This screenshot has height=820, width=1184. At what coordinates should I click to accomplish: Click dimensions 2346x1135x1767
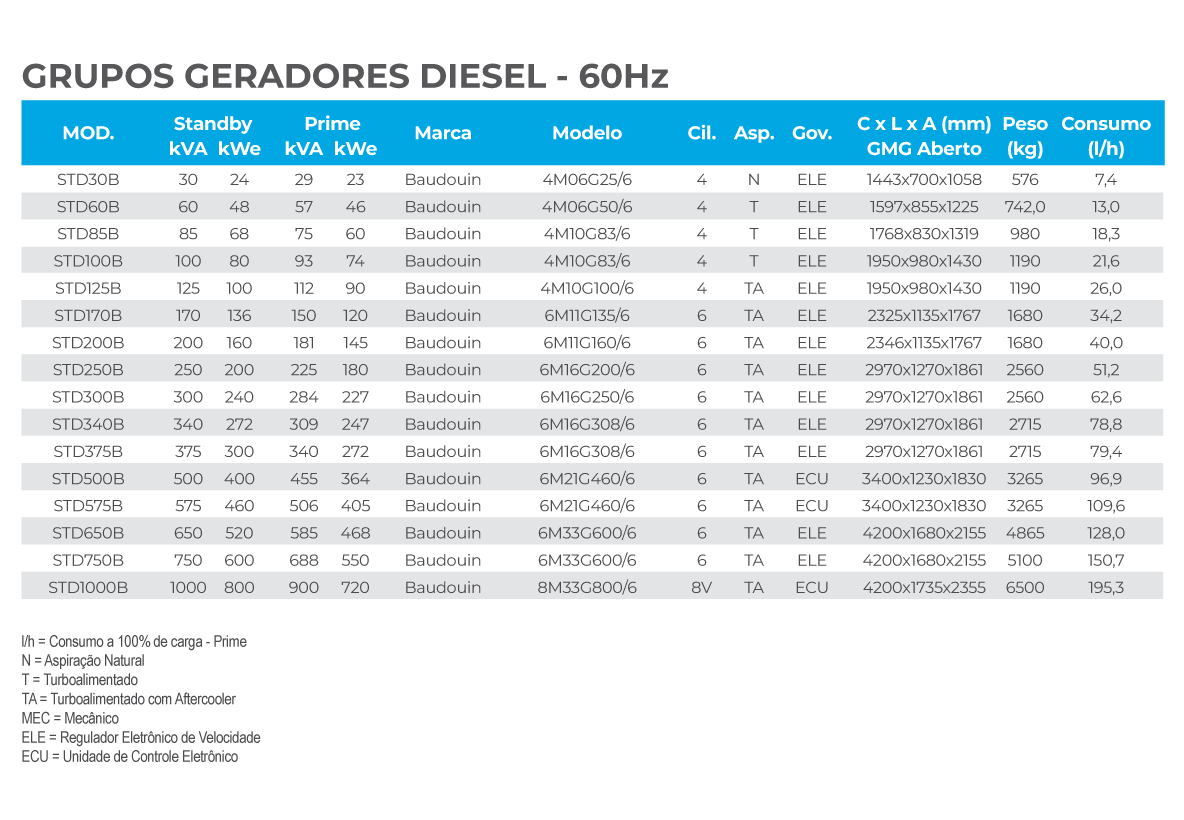pyautogui.click(x=924, y=343)
